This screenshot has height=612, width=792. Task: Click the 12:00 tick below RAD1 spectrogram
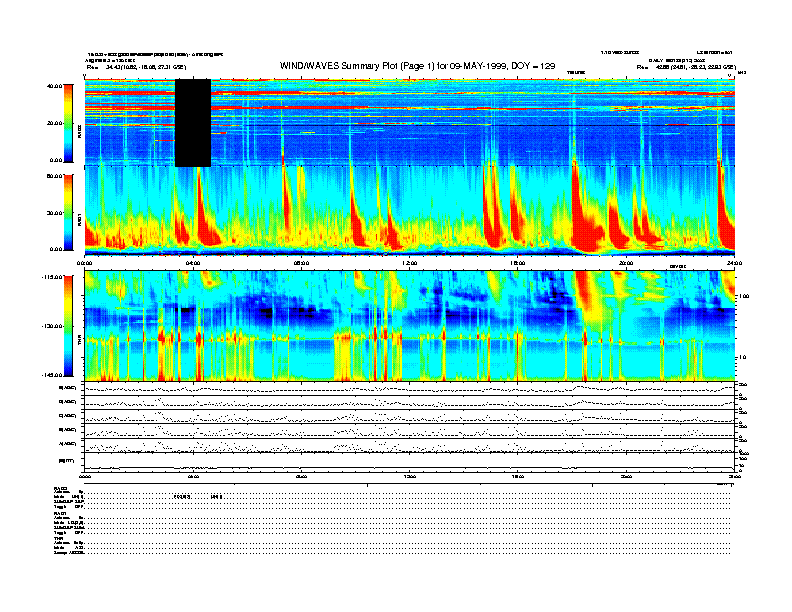click(410, 263)
